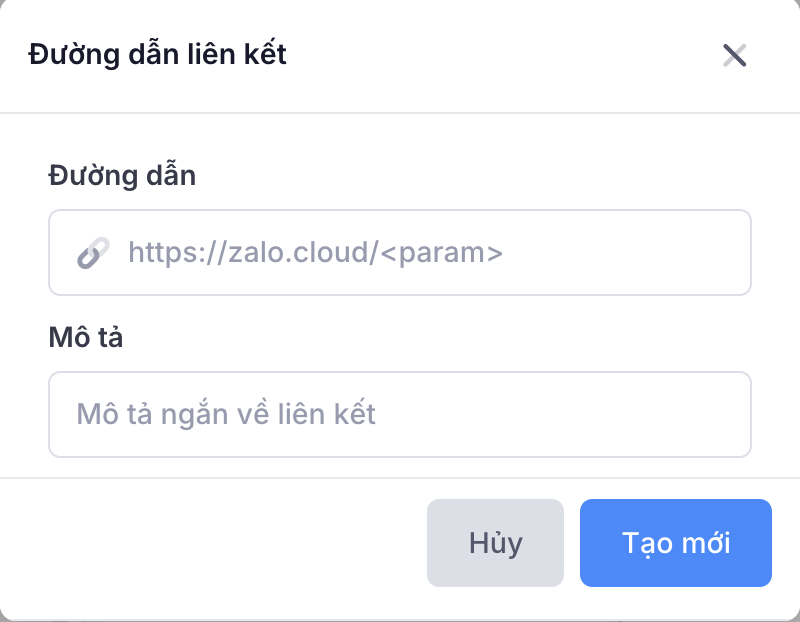Click the gray Hủy cancel button

point(495,543)
